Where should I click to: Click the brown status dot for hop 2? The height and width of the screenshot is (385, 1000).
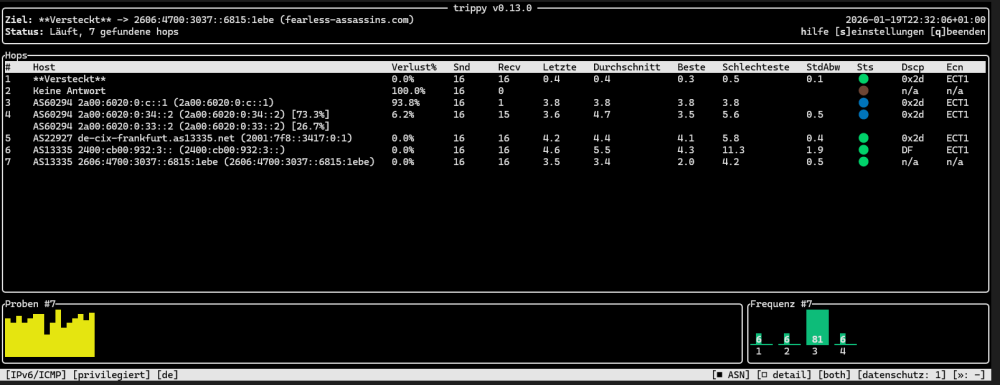coord(864,91)
